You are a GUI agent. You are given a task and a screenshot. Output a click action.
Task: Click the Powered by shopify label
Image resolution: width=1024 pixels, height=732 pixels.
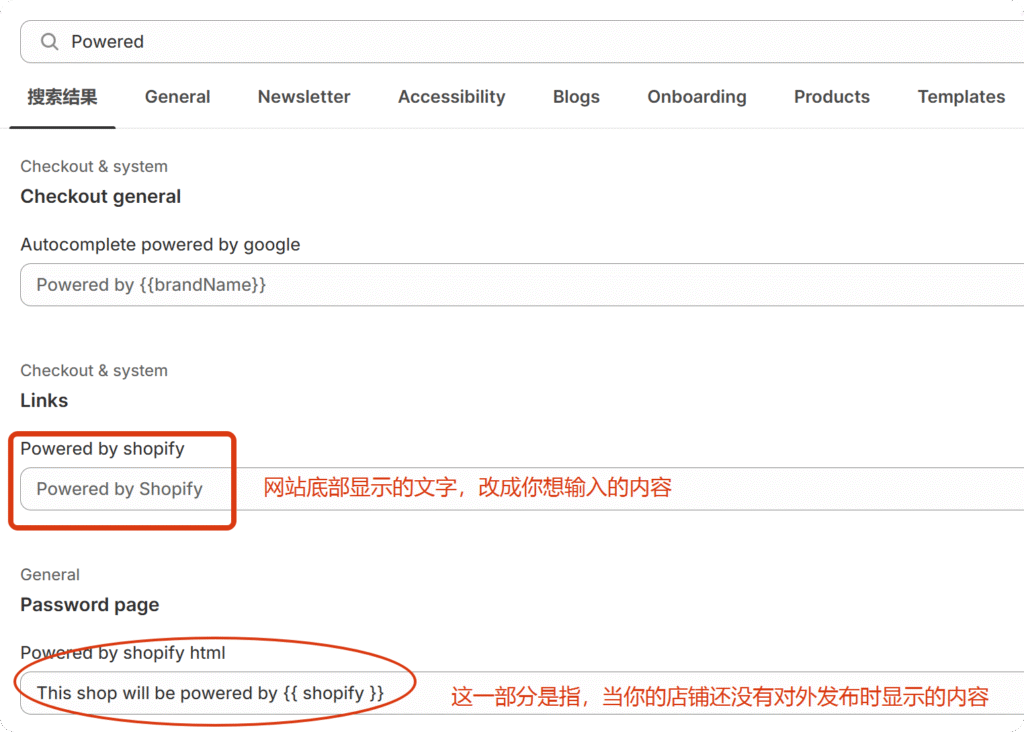click(x=103, y=449)
